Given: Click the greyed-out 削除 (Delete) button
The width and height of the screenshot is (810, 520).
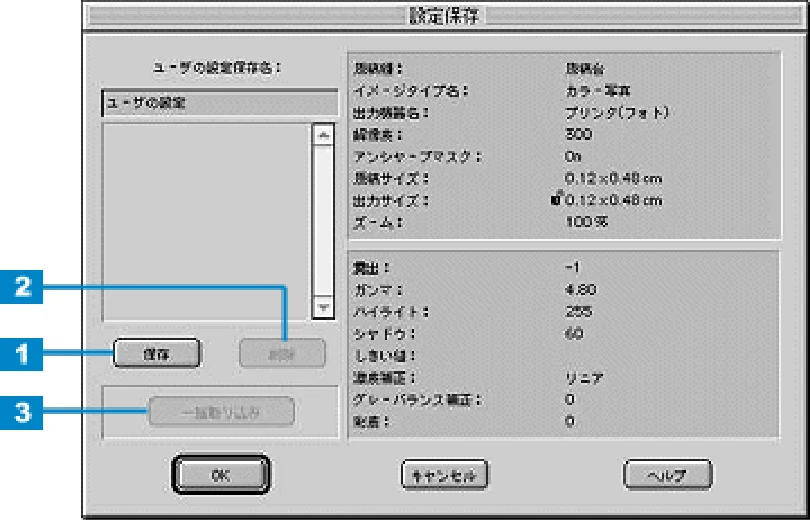Looking at the screenshot, I should pos(282,354).
